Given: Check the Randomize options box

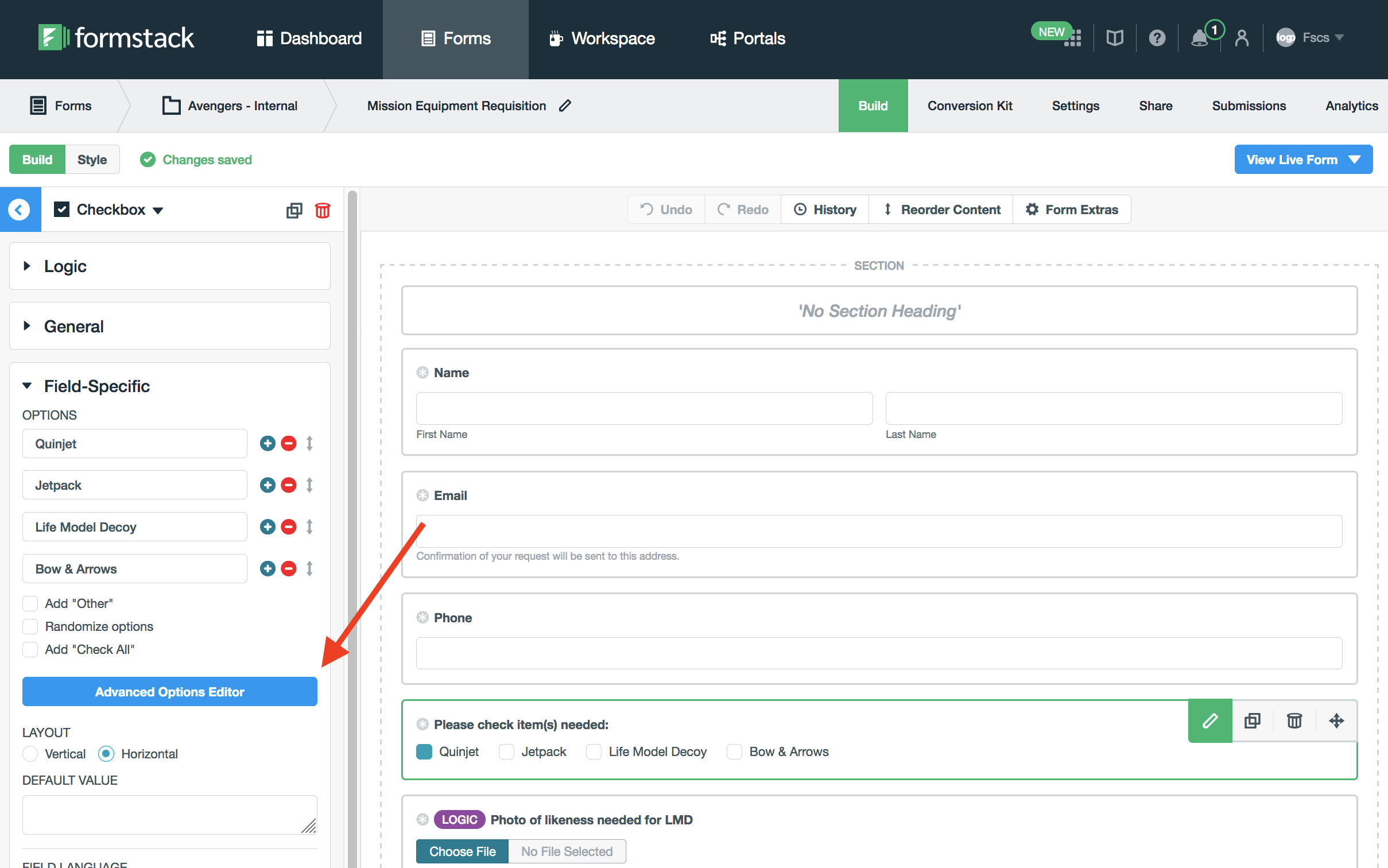Looking at the screenshot, I should coord(30,626).
